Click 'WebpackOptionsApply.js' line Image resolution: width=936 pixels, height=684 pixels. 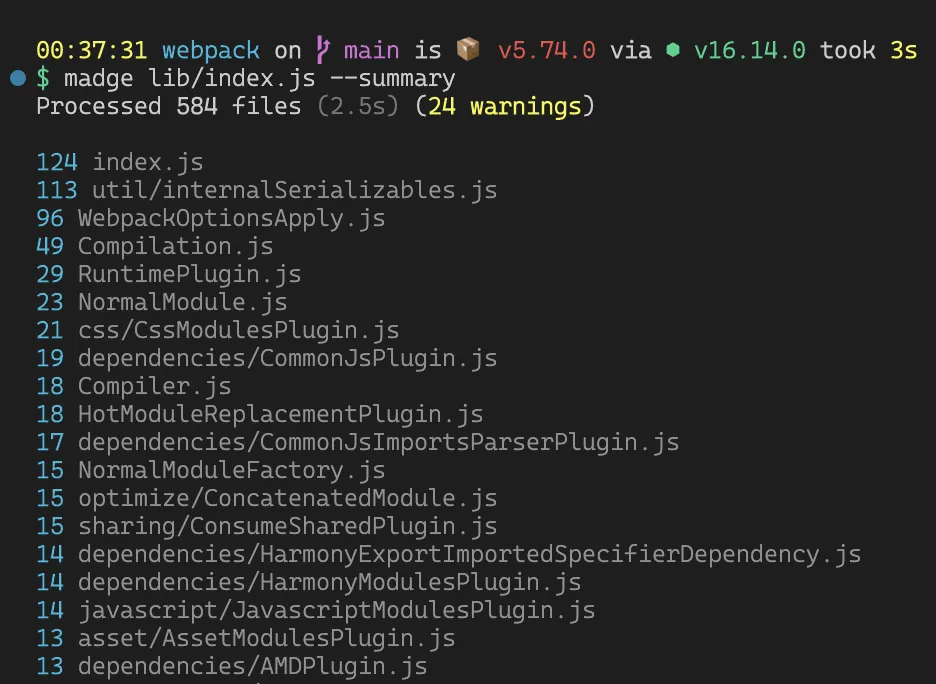tap(211, 218)
